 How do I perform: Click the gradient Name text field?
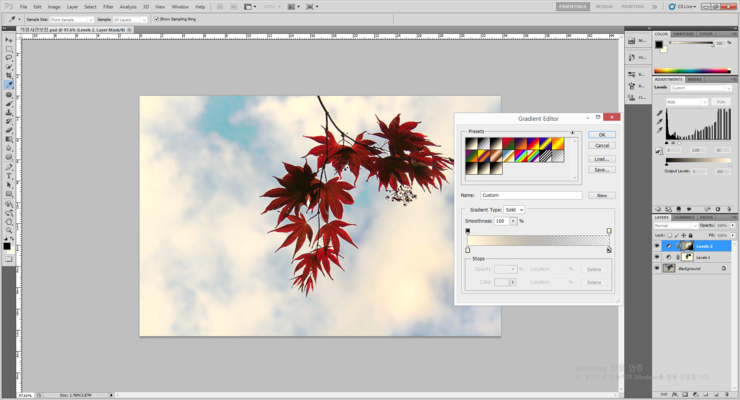tap(530, 195)
